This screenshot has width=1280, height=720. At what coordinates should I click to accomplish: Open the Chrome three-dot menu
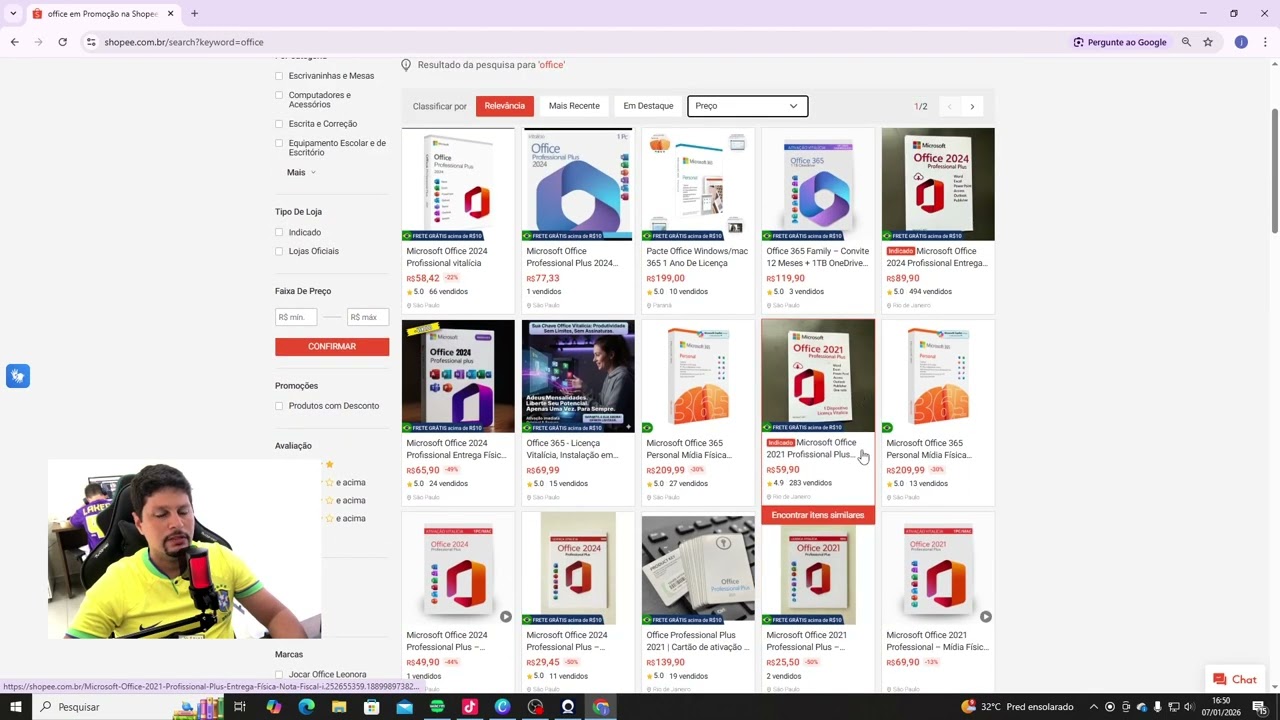coord(1265,42)
